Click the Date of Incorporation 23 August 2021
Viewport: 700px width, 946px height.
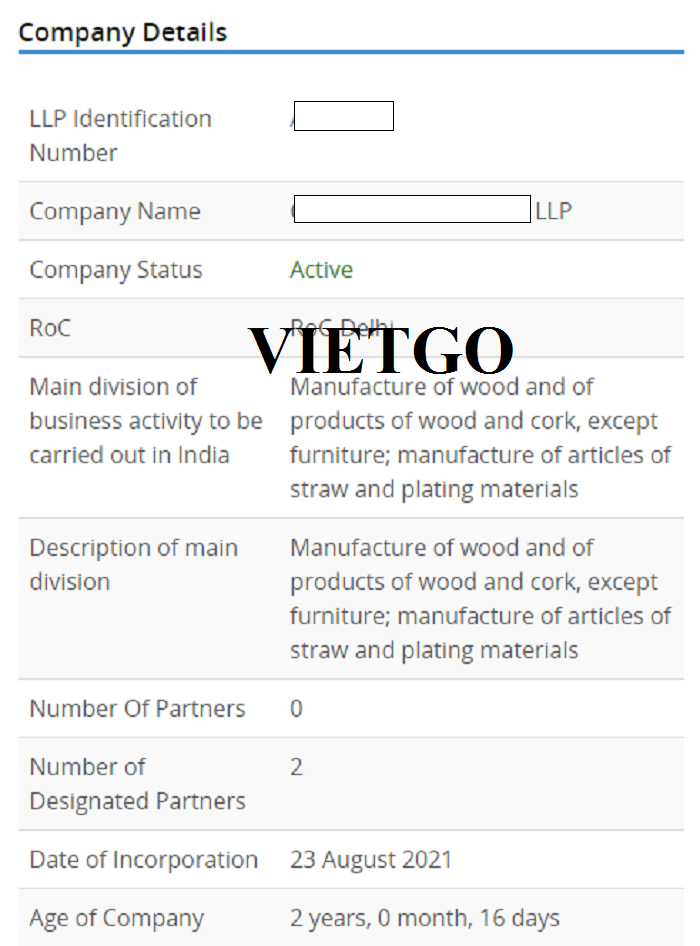(371, 860)
